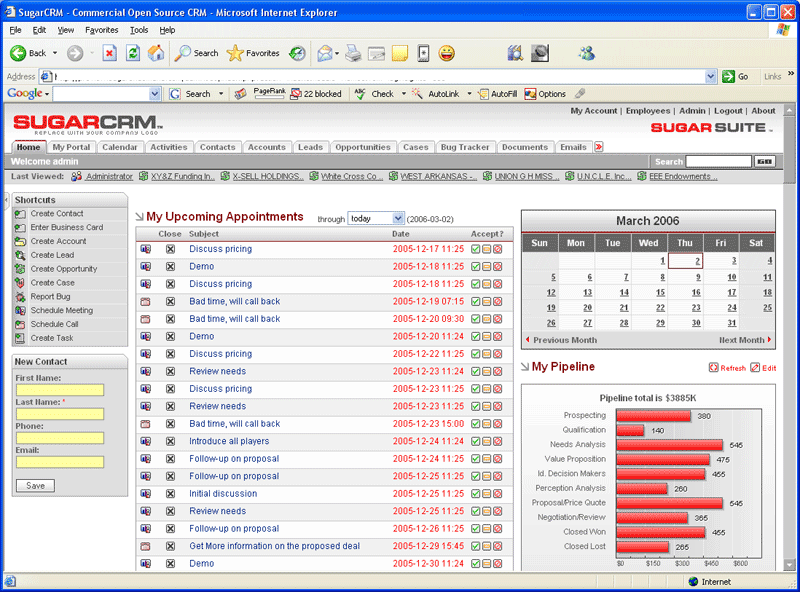This screenshot has width=800, height=592.
Task: Click the Last Name field in New Contact
Action: pyautogui.click(x=60, y=414)
